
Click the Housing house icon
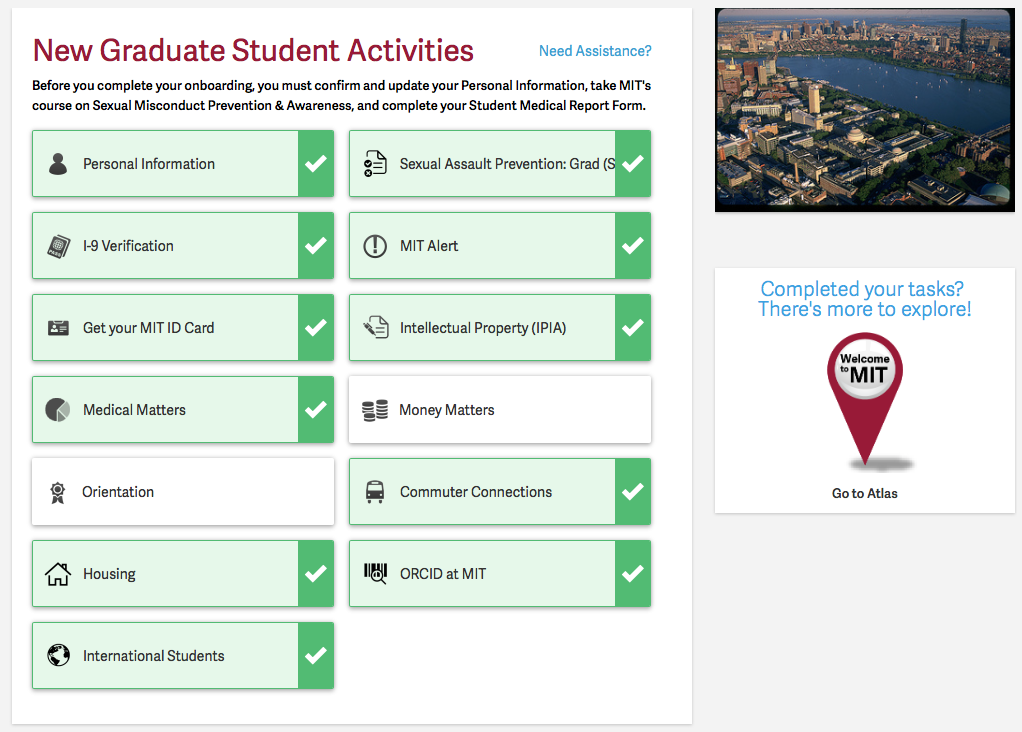(x=58, y=574)
